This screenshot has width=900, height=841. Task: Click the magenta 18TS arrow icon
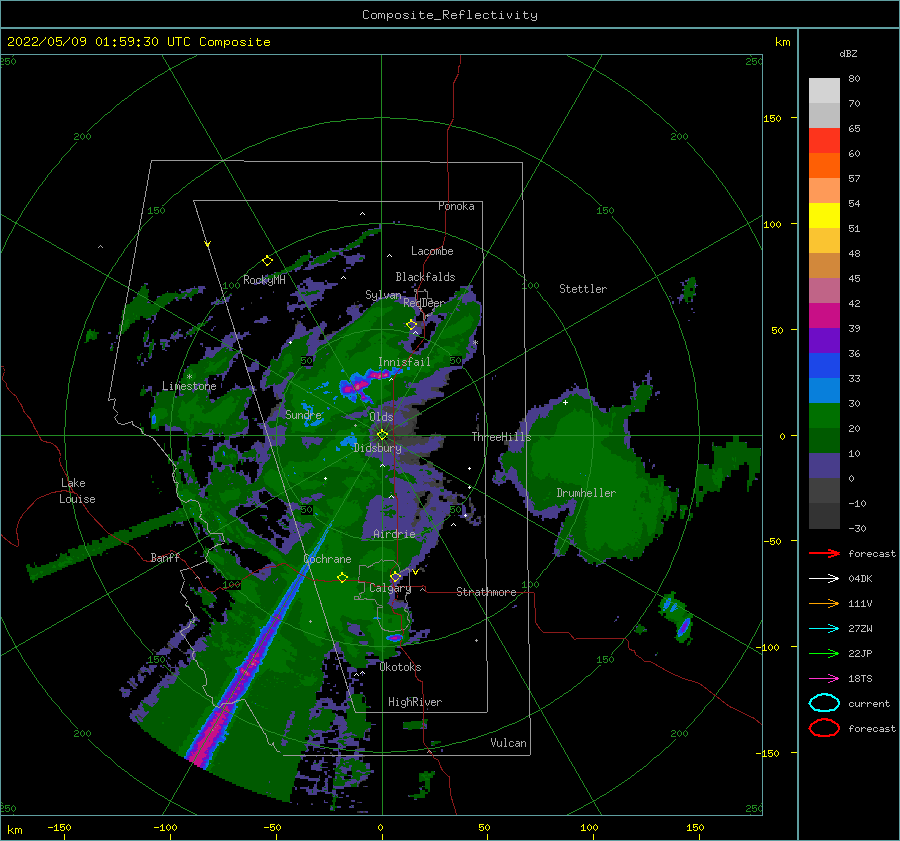pos(824,679)
